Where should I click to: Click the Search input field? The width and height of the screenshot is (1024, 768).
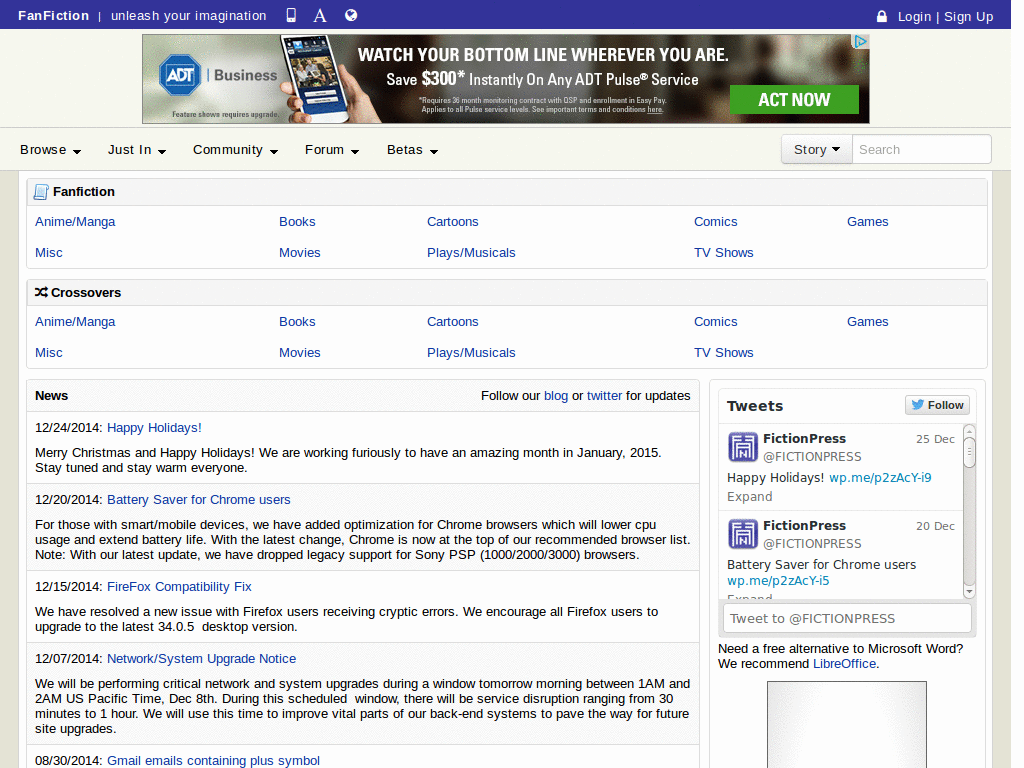point(921,150)
